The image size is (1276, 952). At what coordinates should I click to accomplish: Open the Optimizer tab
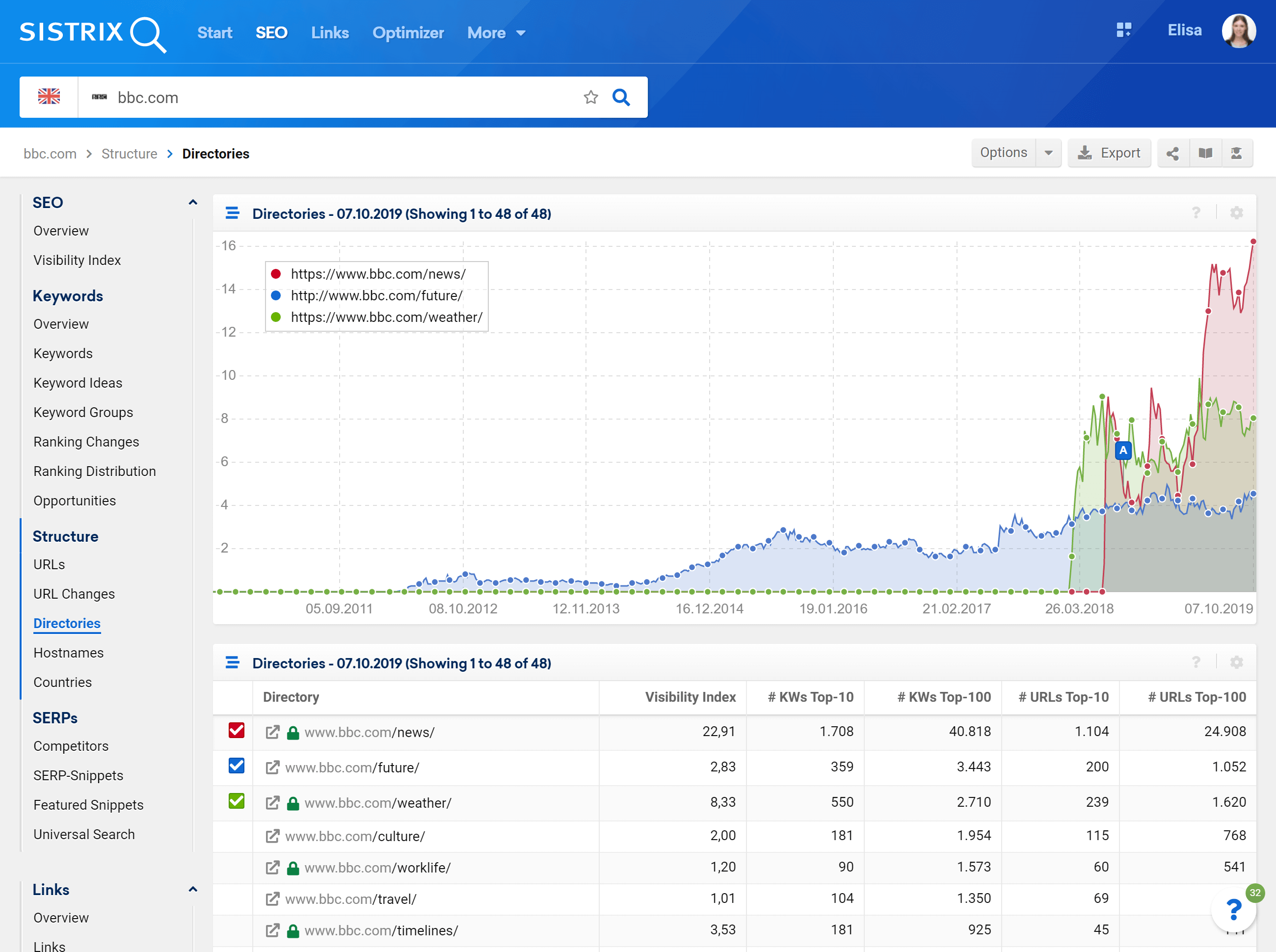pos(408,33)
